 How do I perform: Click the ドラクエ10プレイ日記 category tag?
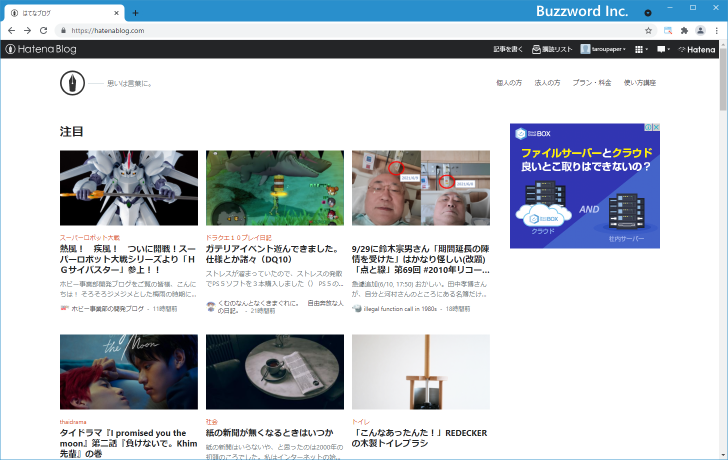(239, 238)
